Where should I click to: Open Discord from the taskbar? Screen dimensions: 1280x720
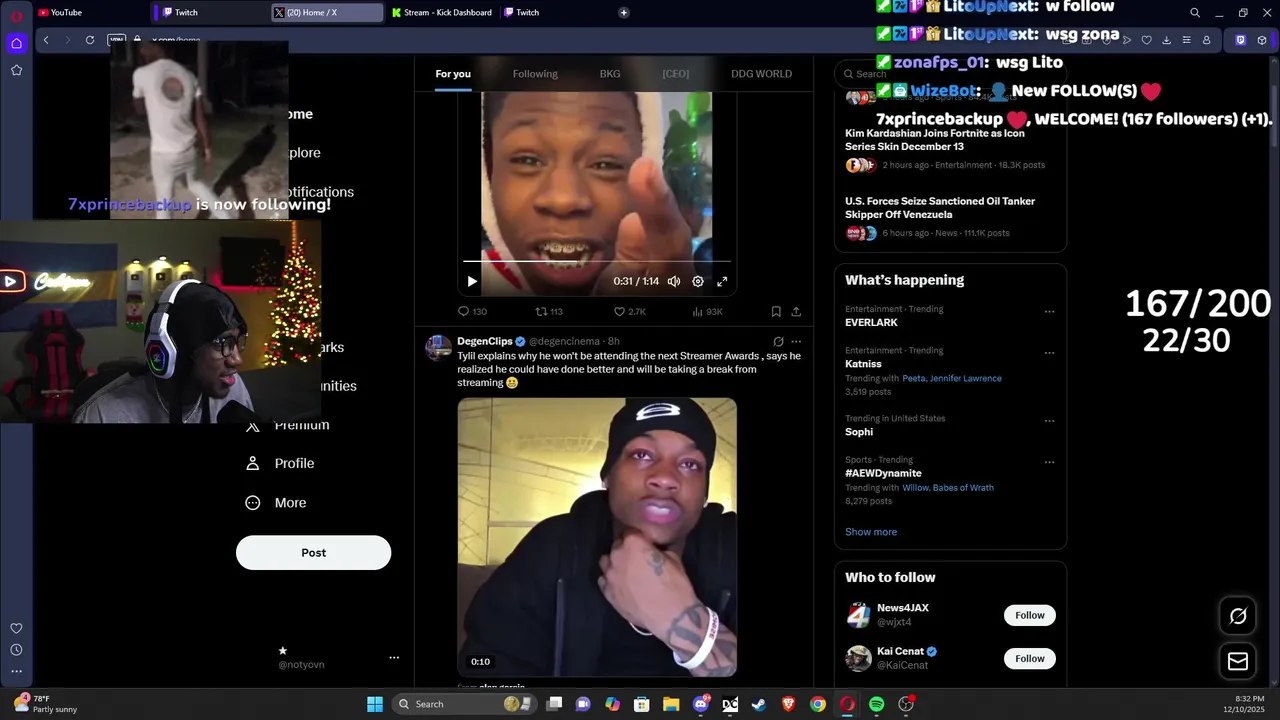[x=701, y=704]
